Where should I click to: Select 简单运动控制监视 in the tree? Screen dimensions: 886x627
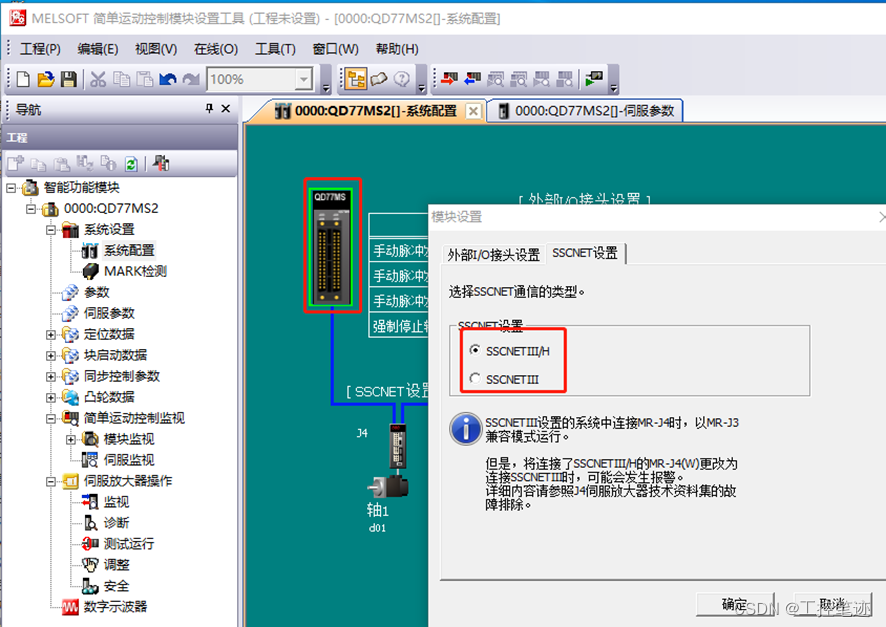pyautogui.click(x=134, y=418)
